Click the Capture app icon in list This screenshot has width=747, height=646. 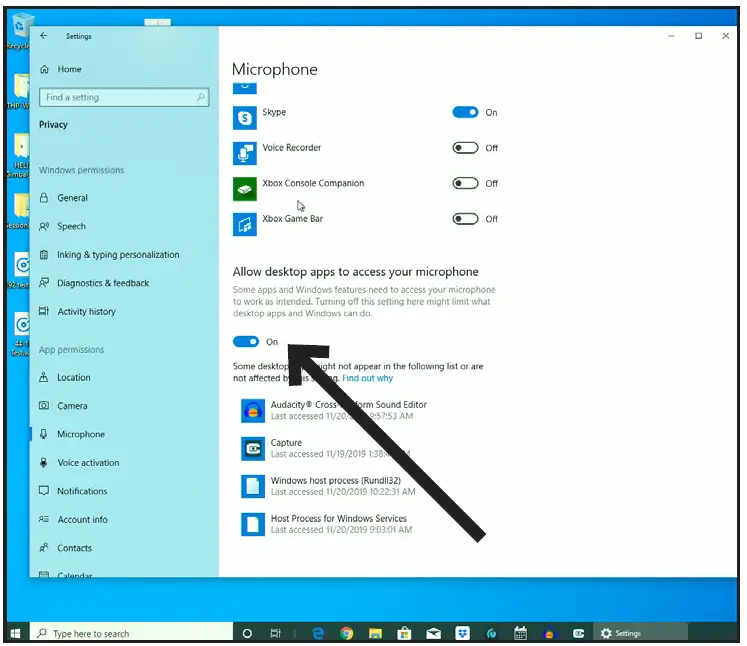(253, 449)
